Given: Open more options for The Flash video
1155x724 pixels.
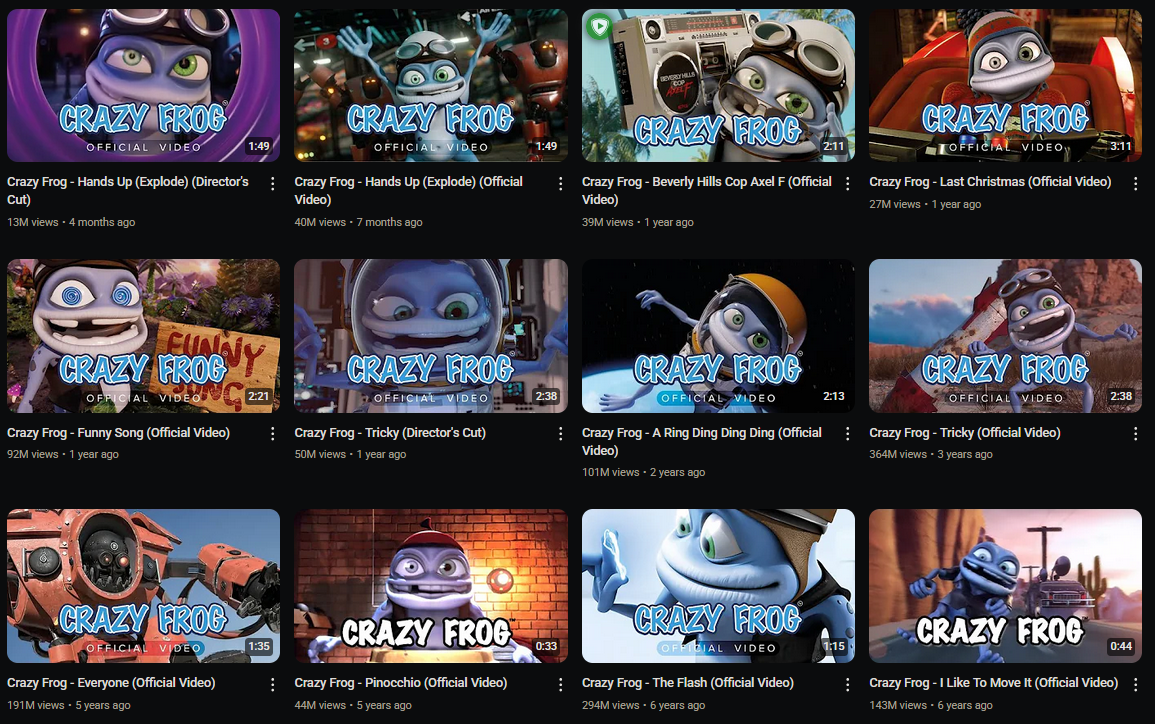Looking at the screenshot, I should pos(848,684).
